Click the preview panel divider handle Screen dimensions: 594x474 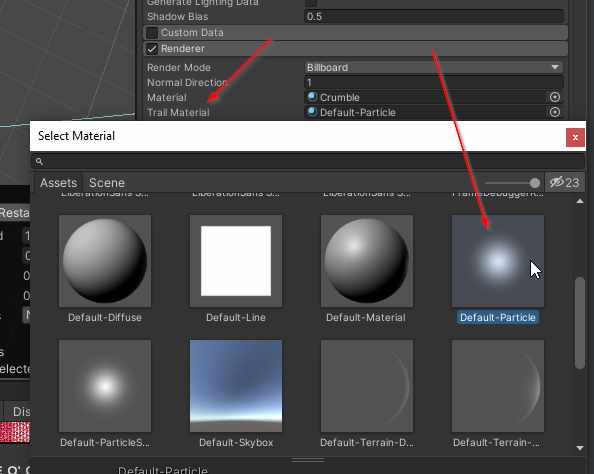(x=308, y=460)
